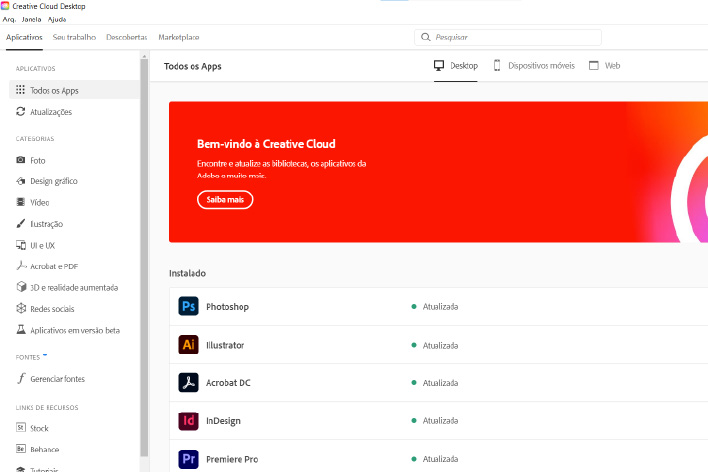
Task: Click the Desktop monitor icon
Action: pyautogui.click(x=439, y=65)
